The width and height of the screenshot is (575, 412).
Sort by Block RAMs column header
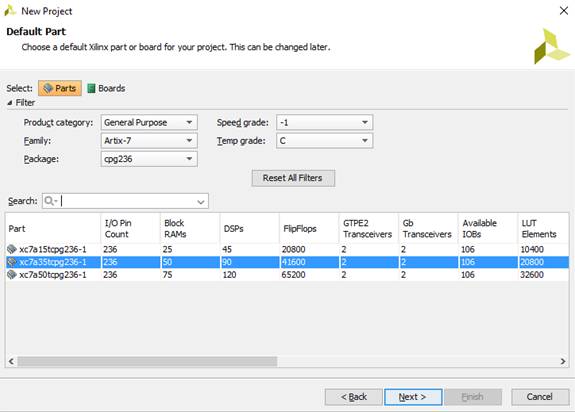[190, 228]
